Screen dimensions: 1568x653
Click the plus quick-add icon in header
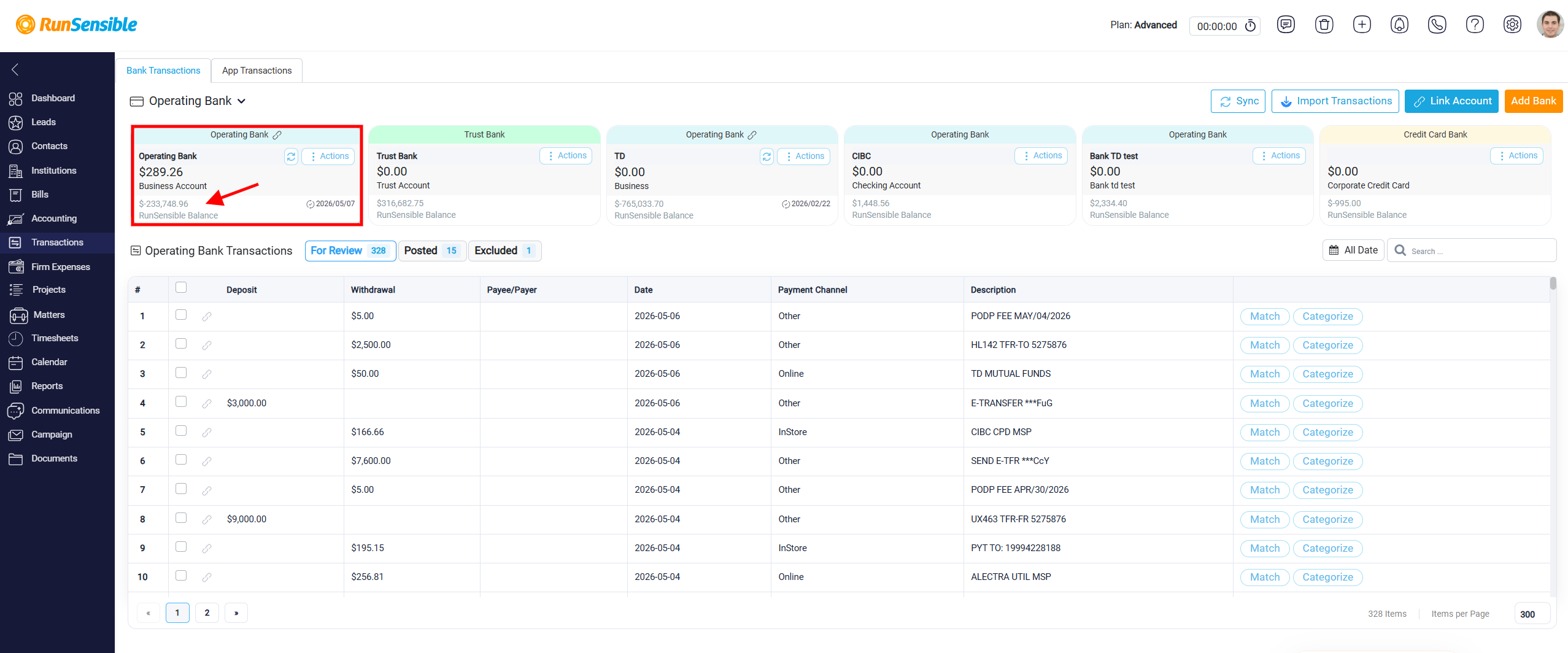1362,25
